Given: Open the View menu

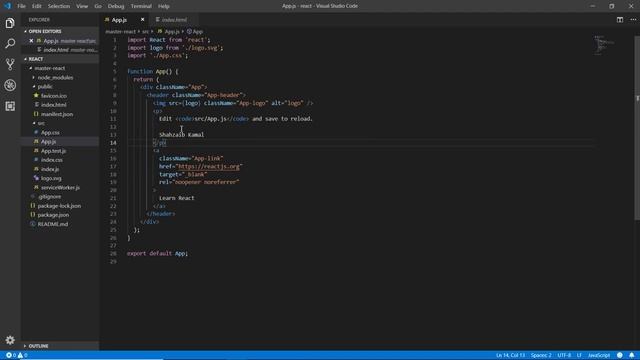Looking at the screenshot, I should (x=82, y=6).
